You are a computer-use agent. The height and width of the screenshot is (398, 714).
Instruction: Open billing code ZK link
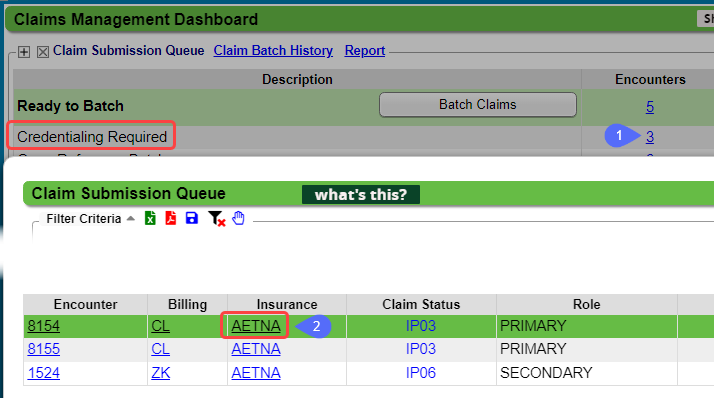pyautogui.click(x=161, y=373)
